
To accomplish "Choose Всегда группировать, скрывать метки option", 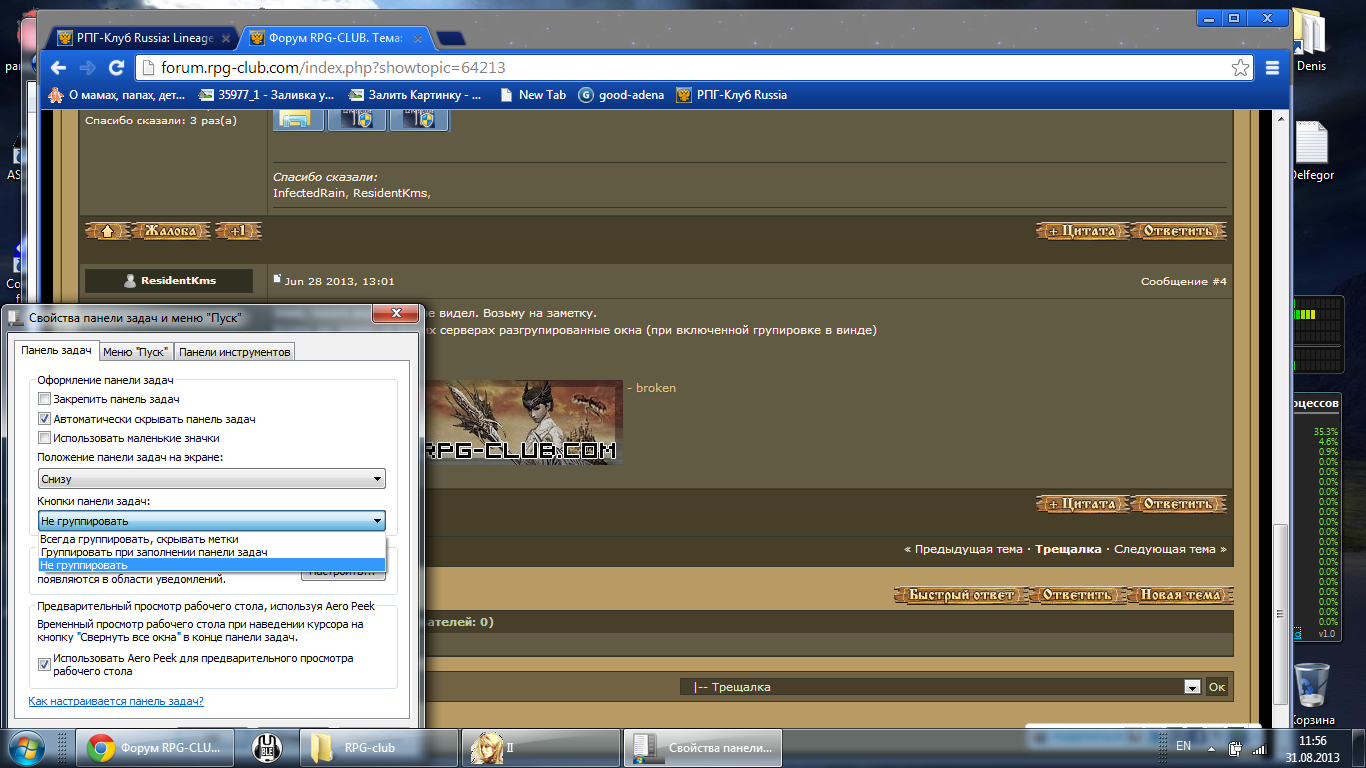I will pyautogui.click(x=212, y=539).
